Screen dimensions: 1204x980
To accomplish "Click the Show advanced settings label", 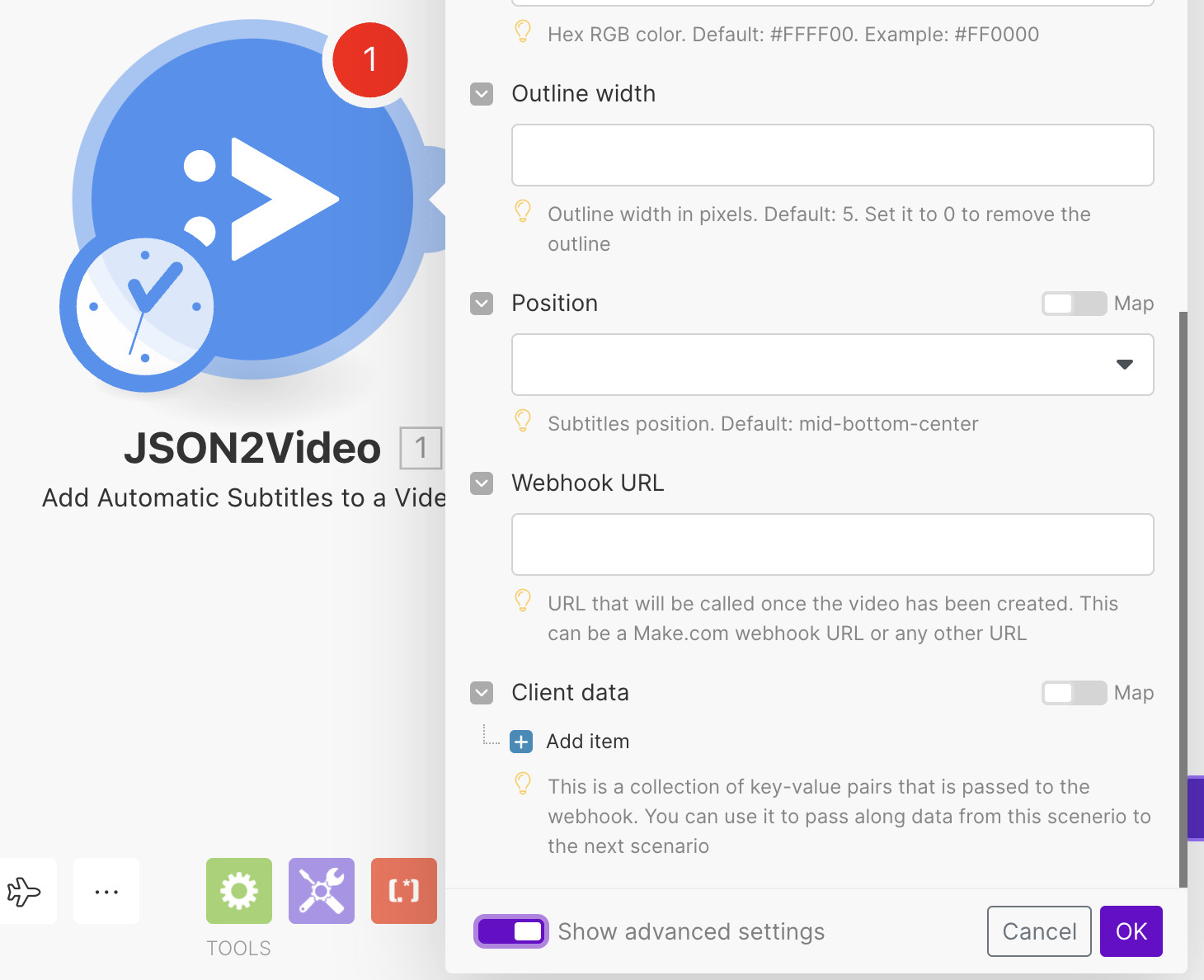I will pos(691,931).
